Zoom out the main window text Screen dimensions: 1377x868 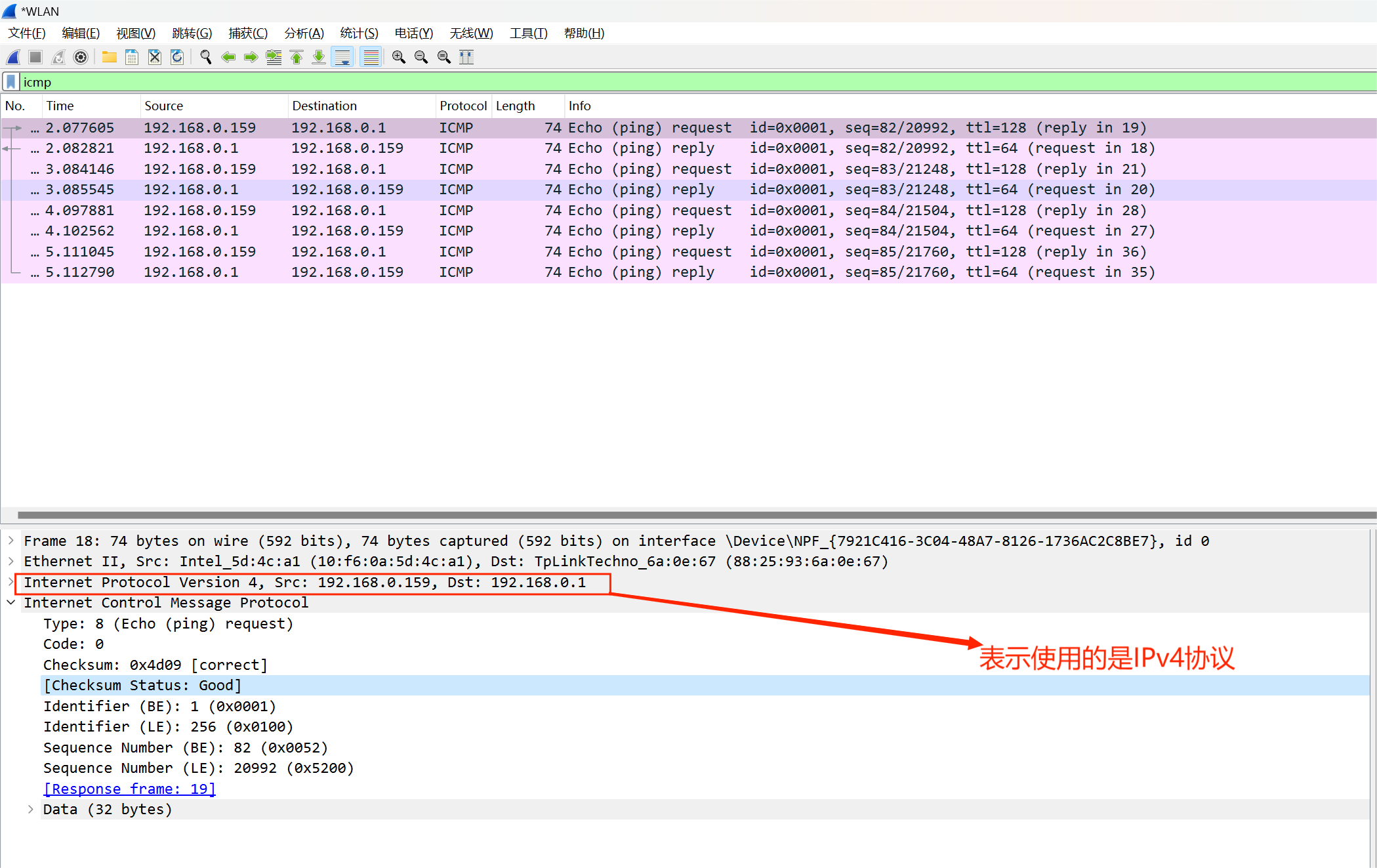click(421, 58)
